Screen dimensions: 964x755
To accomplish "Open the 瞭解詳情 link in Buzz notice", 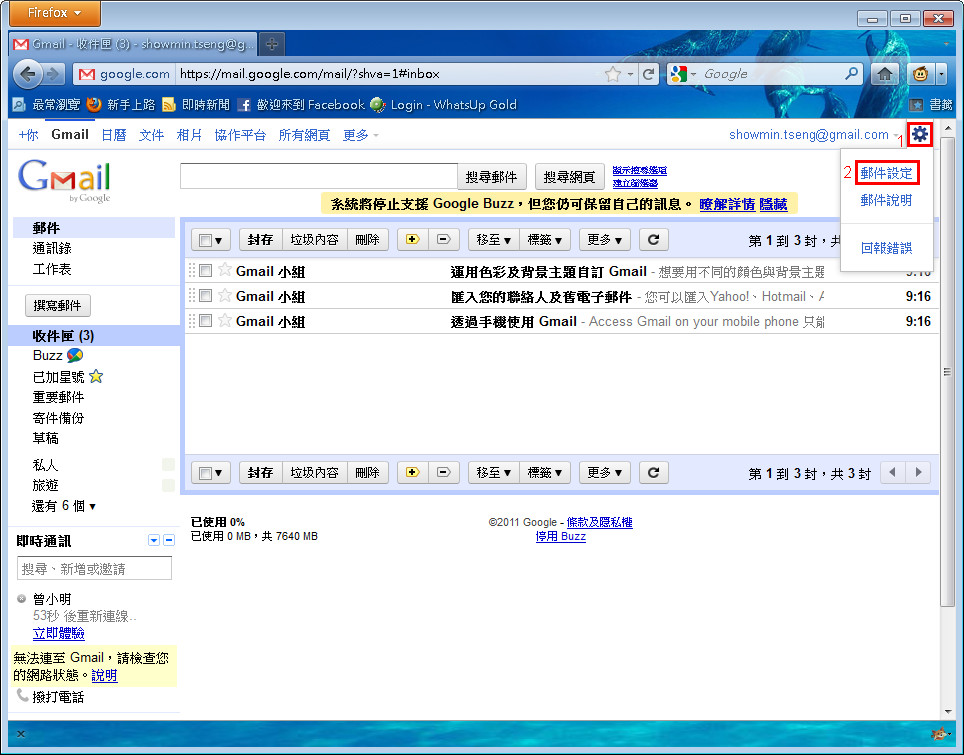I will point(727,204).
